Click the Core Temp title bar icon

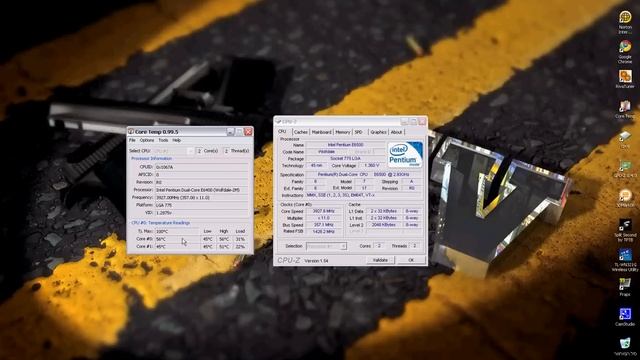(131, 131)
